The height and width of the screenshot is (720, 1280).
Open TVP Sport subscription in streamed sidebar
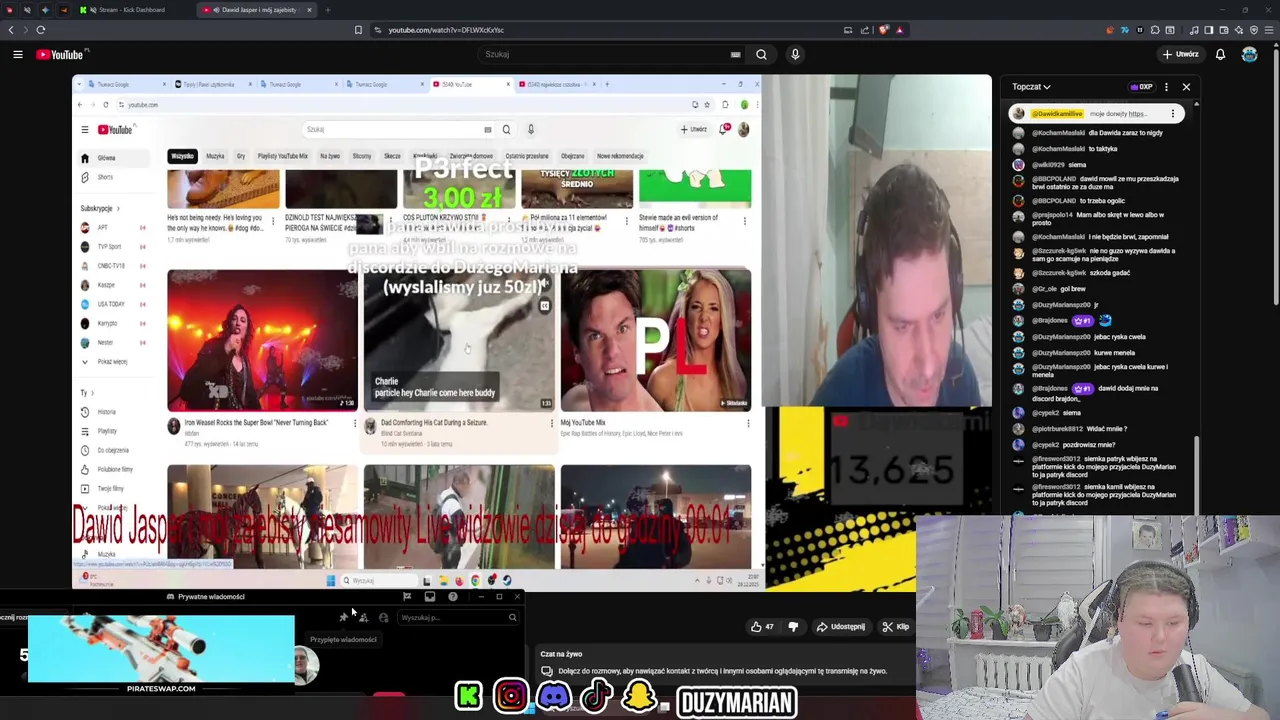[112, 246]
